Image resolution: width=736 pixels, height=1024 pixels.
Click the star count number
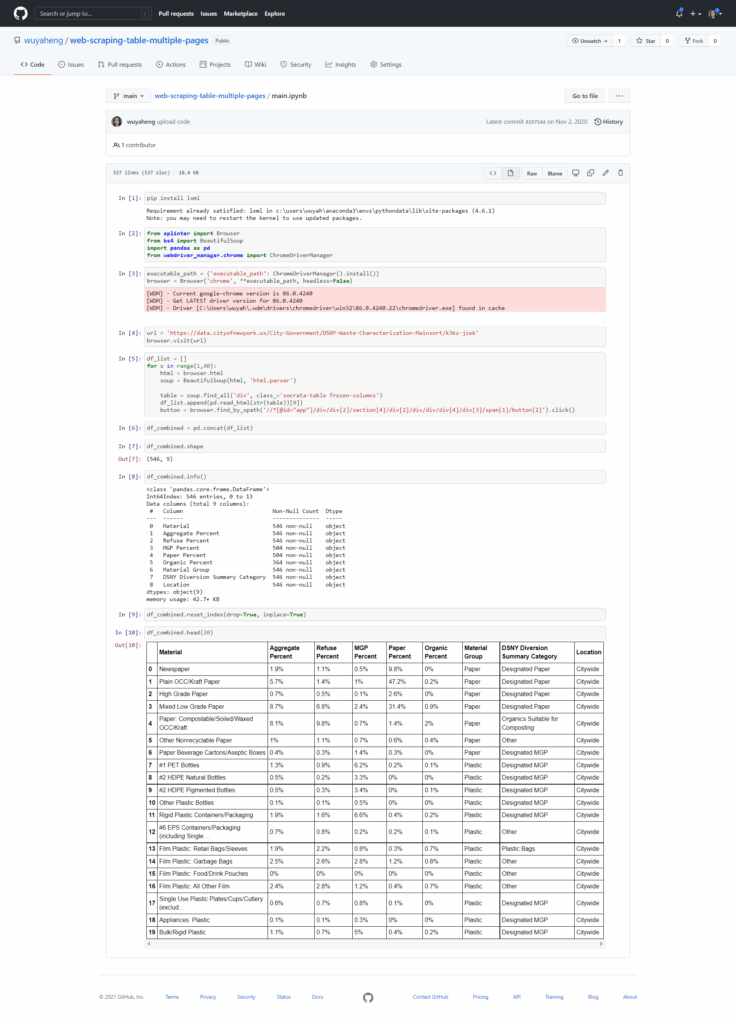coord(667,40)
